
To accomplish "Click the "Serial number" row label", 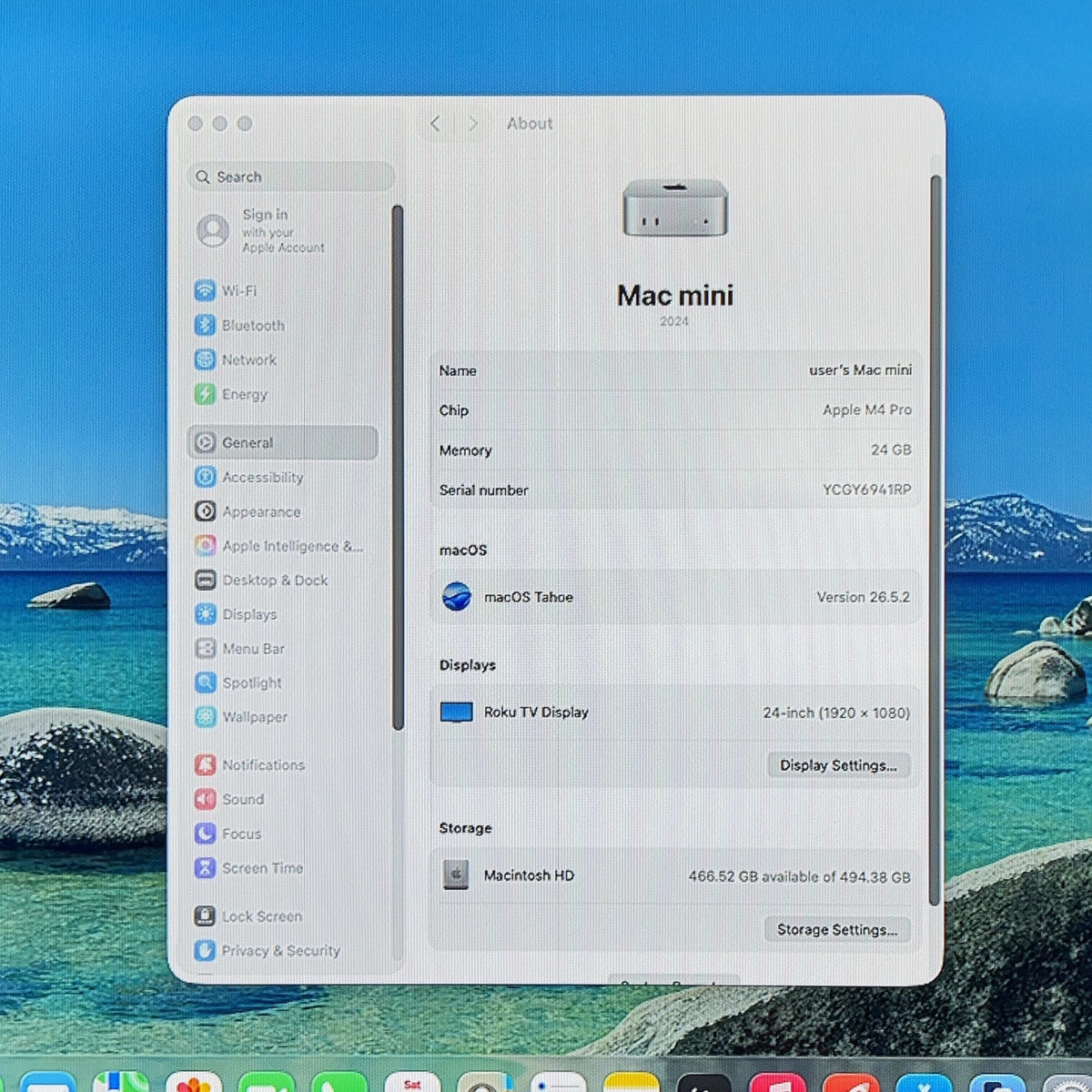I will (x=483, y=490).
